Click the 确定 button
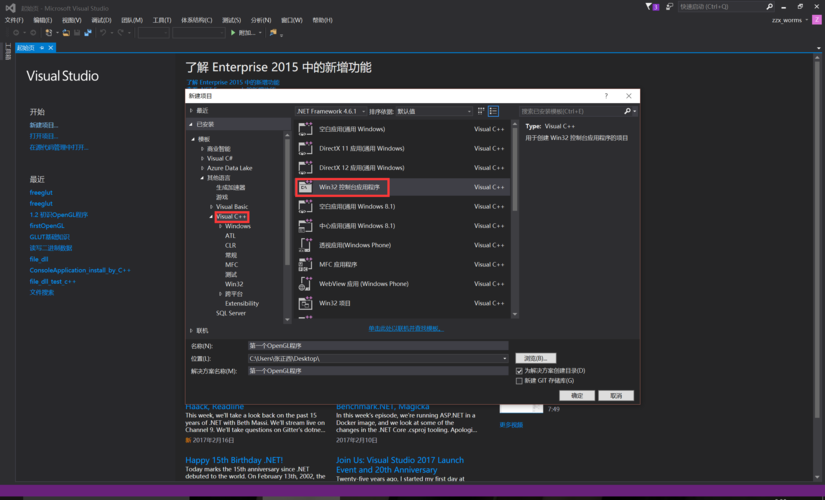 (x=577, y=395)
